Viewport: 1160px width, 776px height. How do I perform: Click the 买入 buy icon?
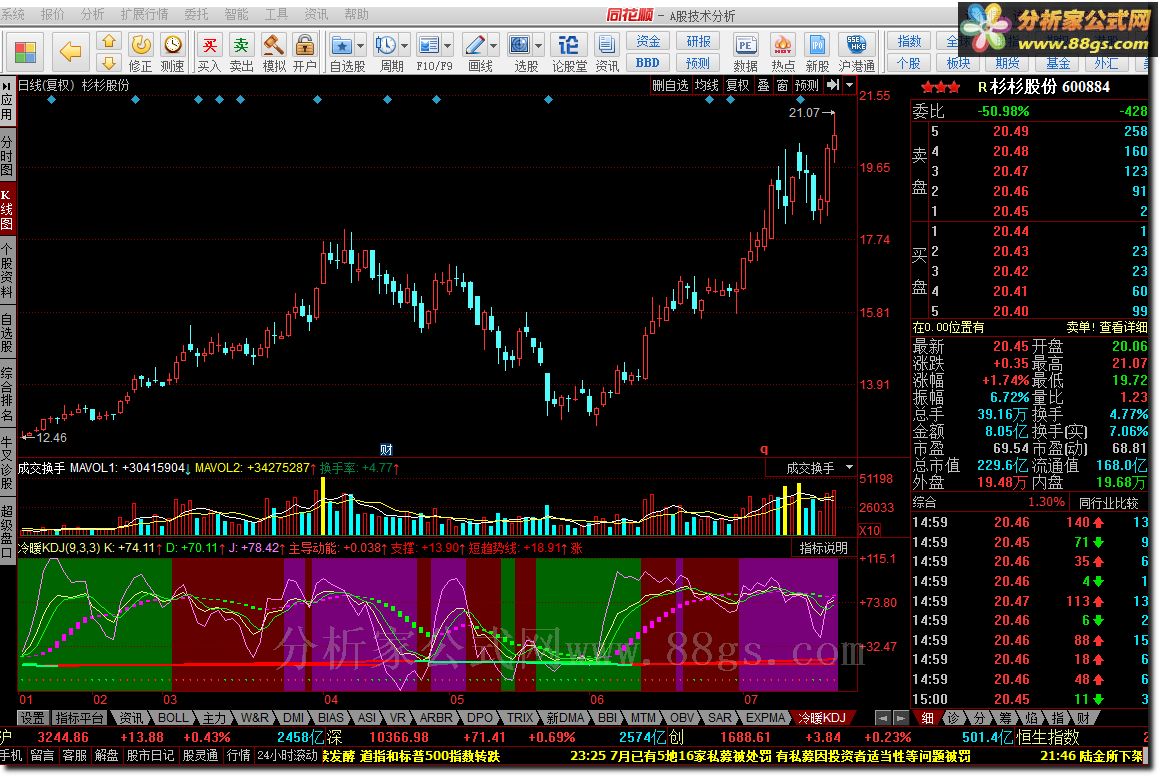pos(209,45)
